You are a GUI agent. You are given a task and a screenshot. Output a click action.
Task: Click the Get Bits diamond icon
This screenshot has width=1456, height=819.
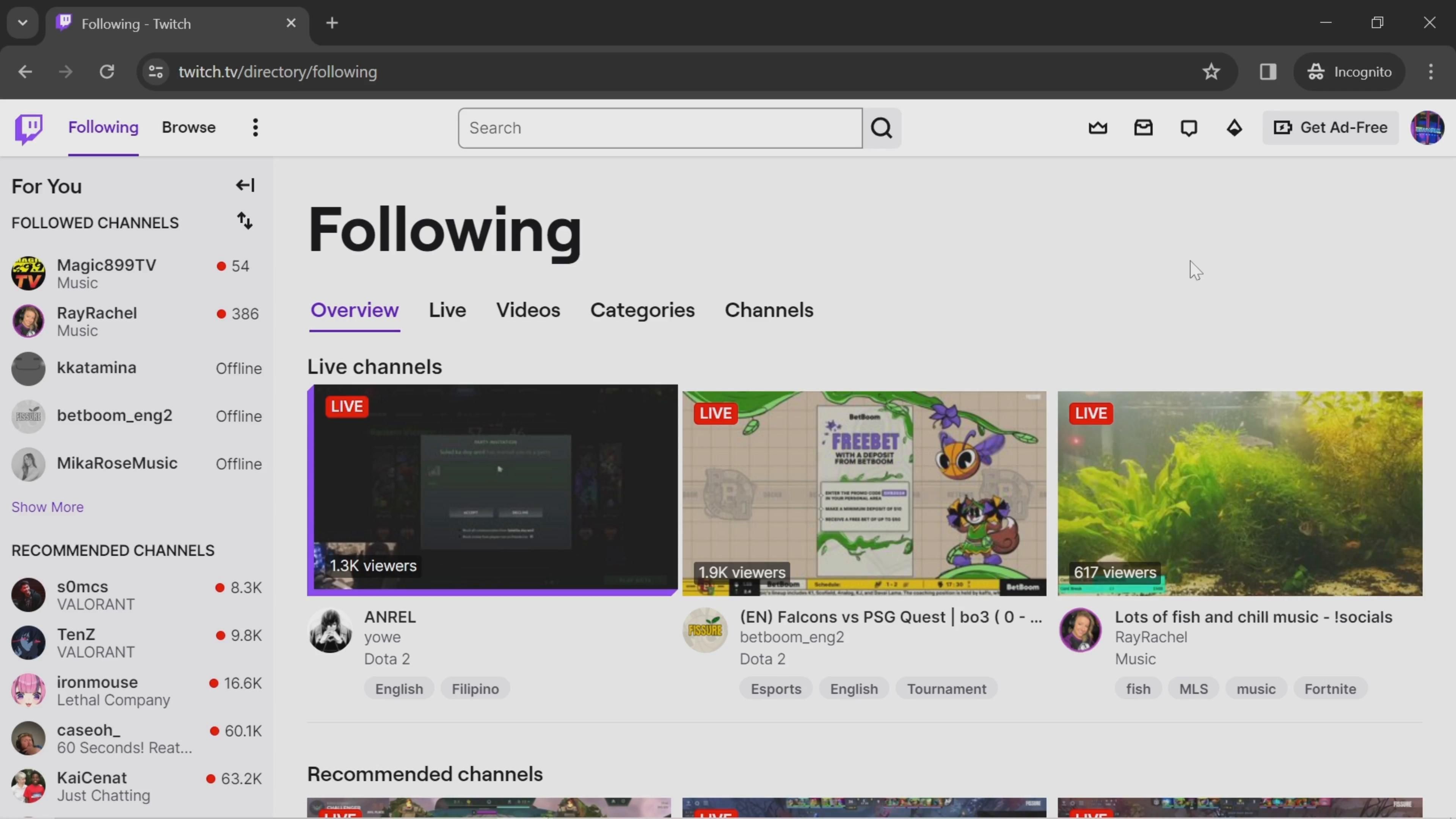1234,128
